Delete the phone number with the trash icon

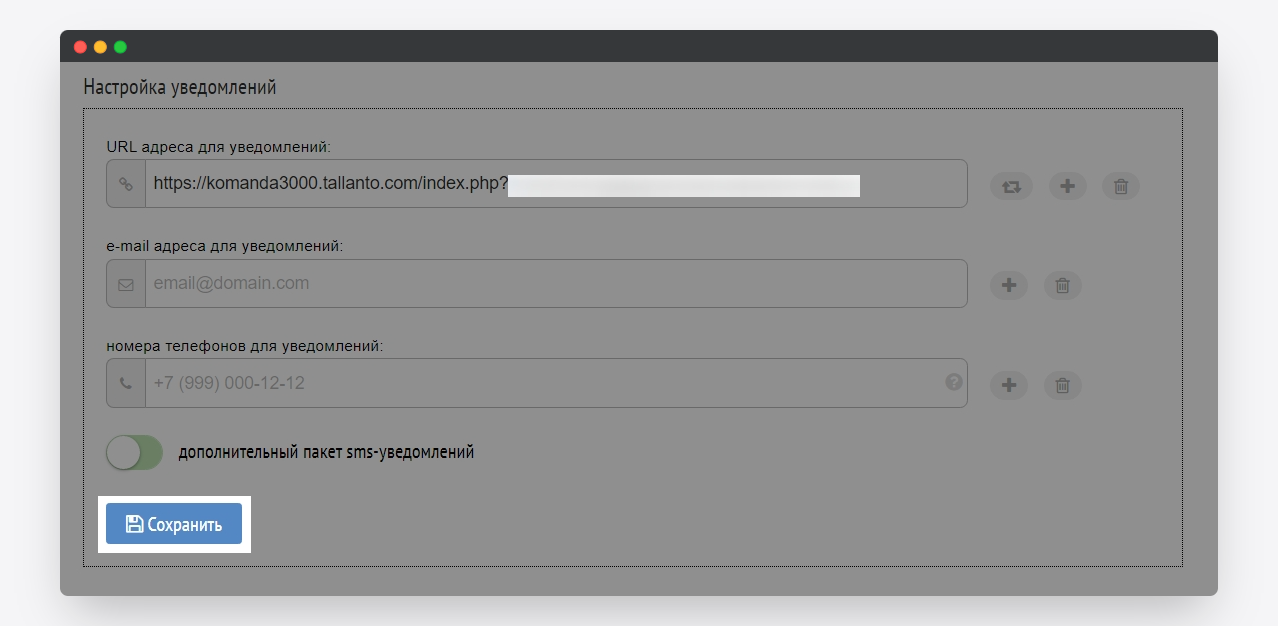(x=1063, y=385)
